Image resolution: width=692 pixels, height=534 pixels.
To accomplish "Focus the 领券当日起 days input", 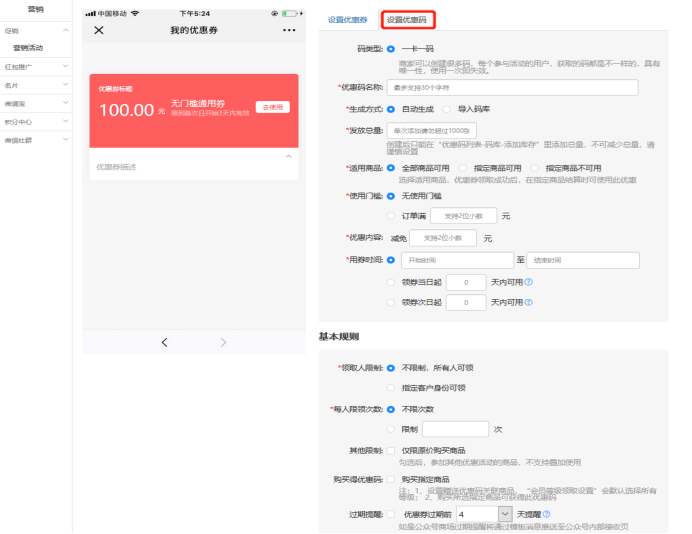I will tap(466, 282).
